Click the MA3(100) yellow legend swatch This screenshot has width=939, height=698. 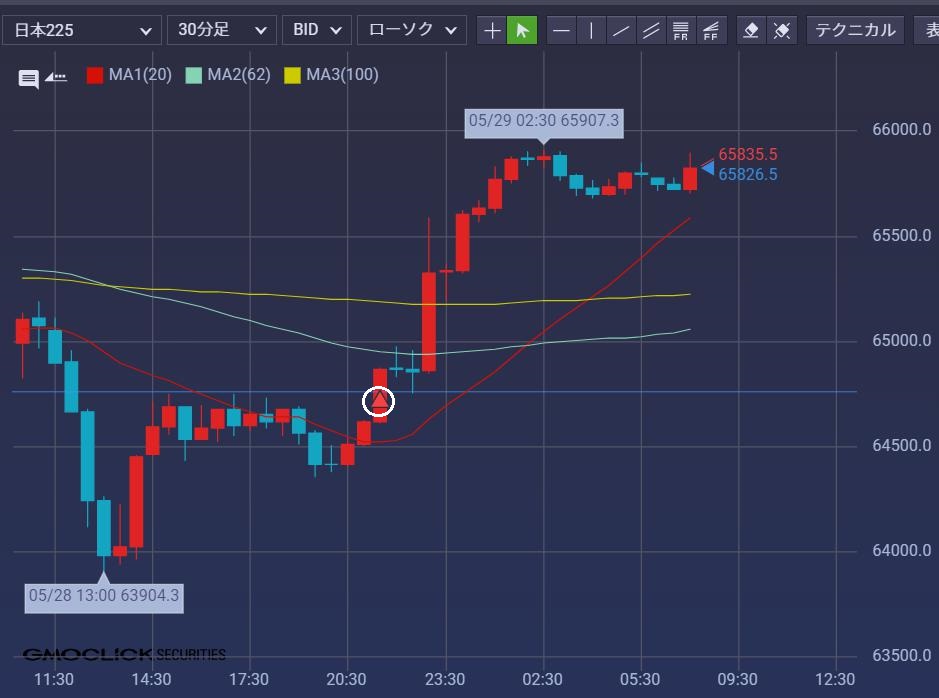click(x=292, y=75)
